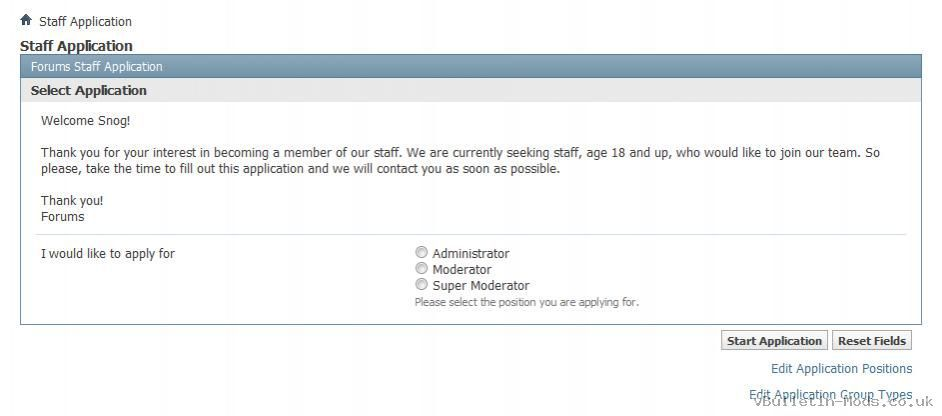Choose the Moderator radio button
Viewport: 942px width, 416px height.
tap(422, 269)
